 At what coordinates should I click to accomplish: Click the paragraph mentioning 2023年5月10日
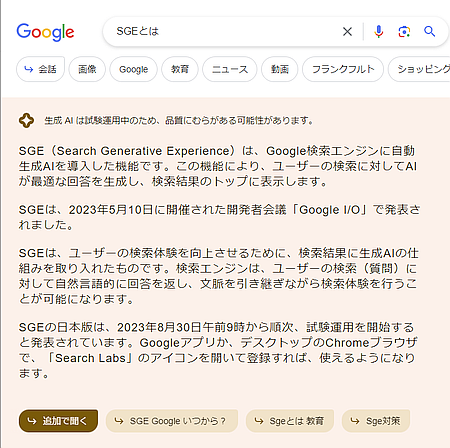click(219, 217)
